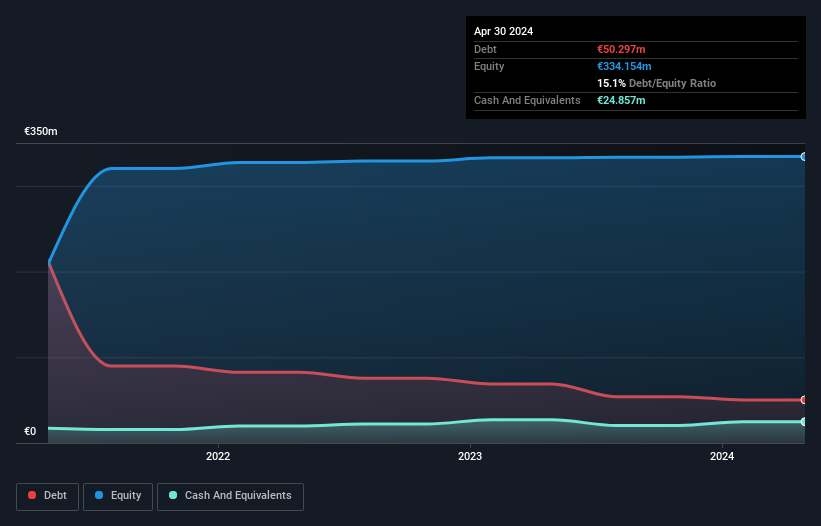The width and height of the screenshot is (821, 526).
Task: Click the Apr 30 2024 tooltip date
Action: pos(503,31)
